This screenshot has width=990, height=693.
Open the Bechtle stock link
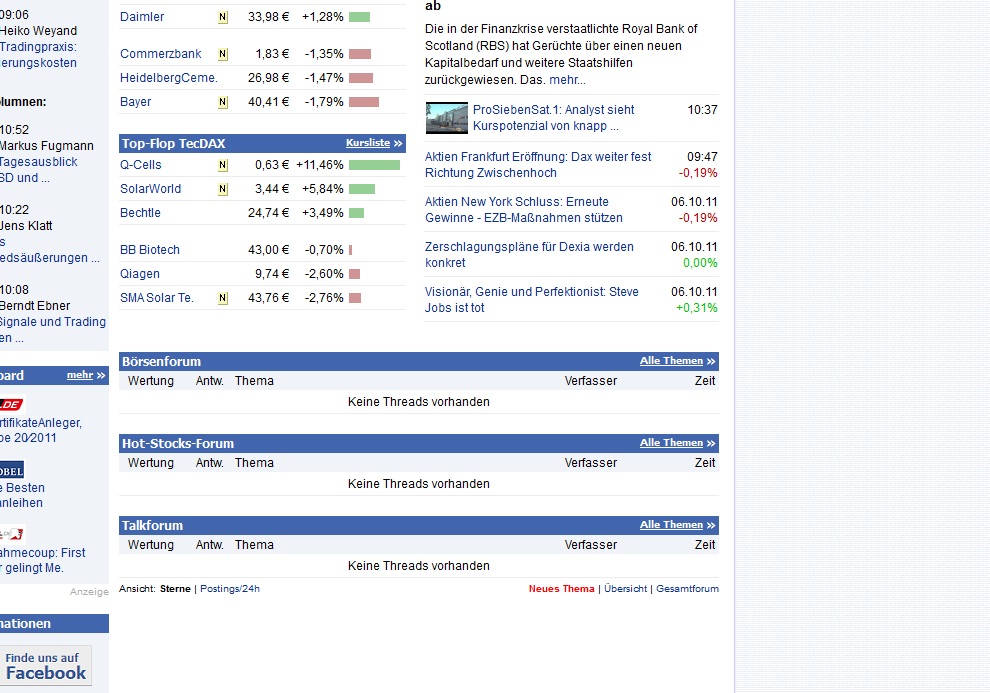140,213
